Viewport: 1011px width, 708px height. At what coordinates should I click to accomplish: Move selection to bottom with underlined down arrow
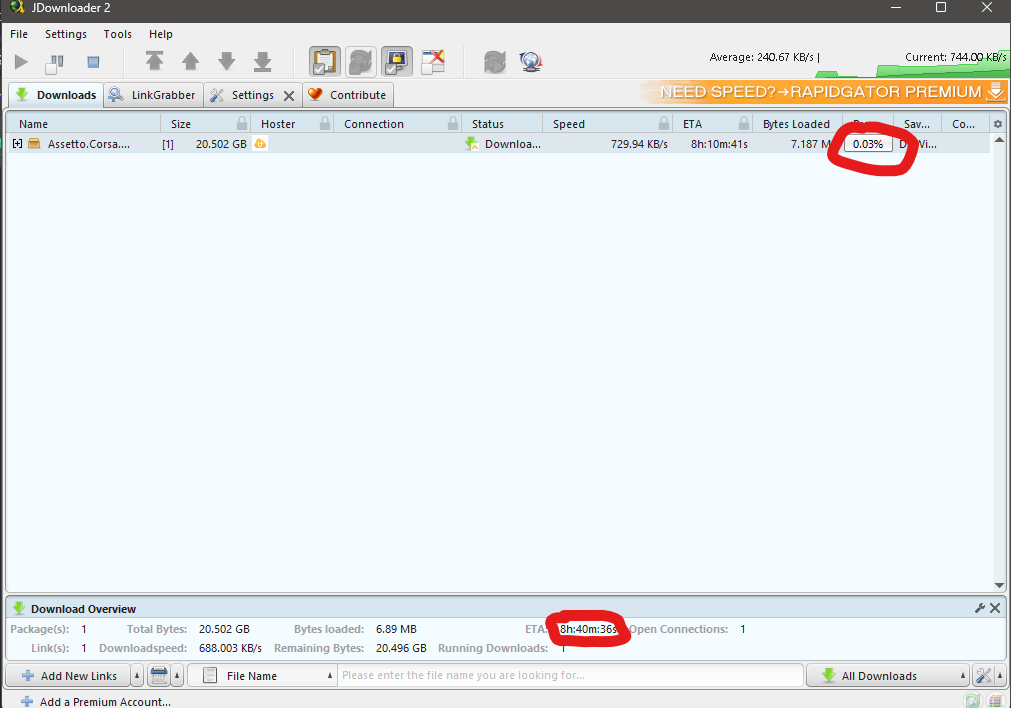point(262,61)
